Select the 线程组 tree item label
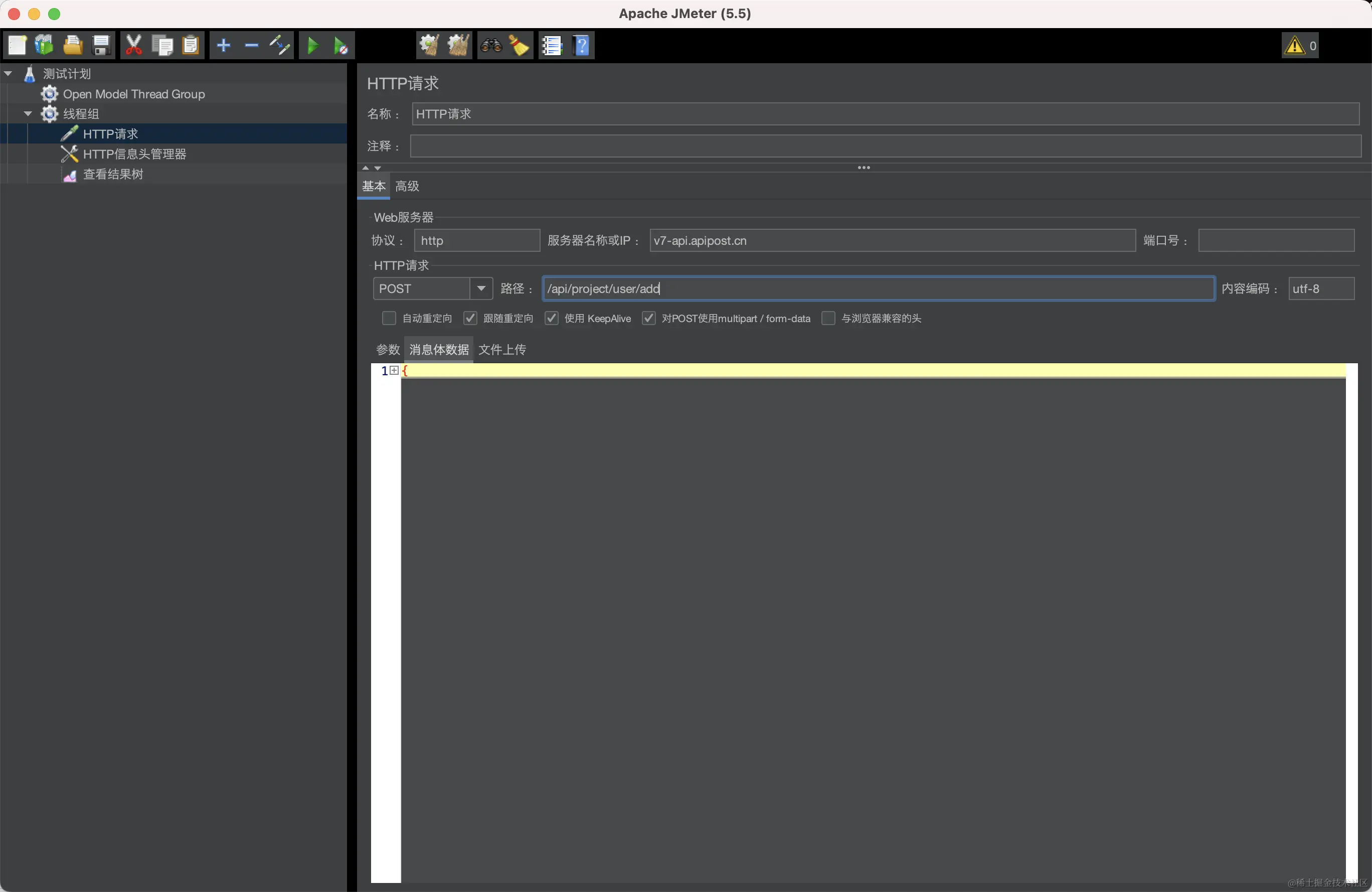This screenshot has height=892, width=1372. 81,113
